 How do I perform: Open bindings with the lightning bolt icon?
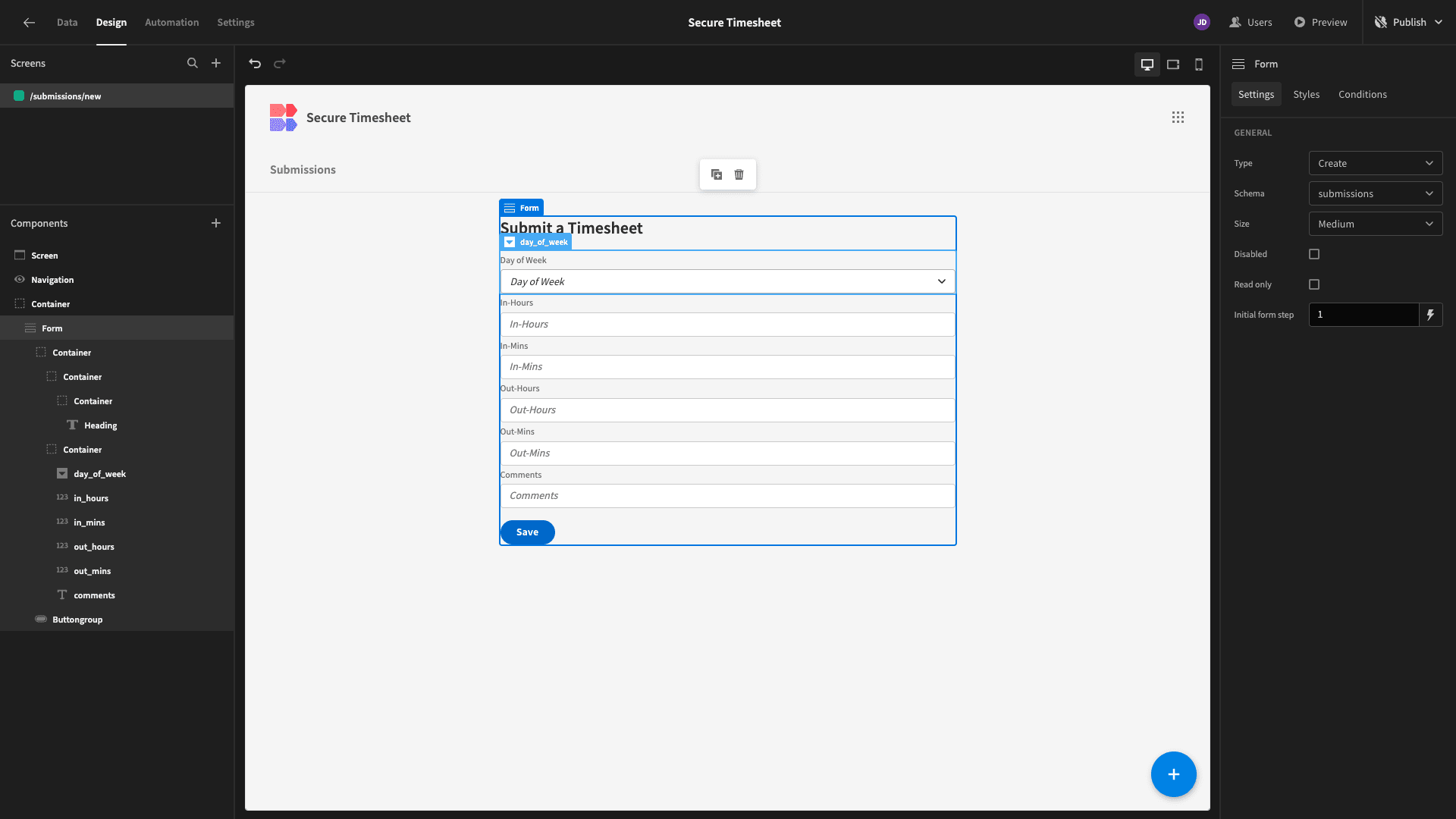(x=1431, y=315)
